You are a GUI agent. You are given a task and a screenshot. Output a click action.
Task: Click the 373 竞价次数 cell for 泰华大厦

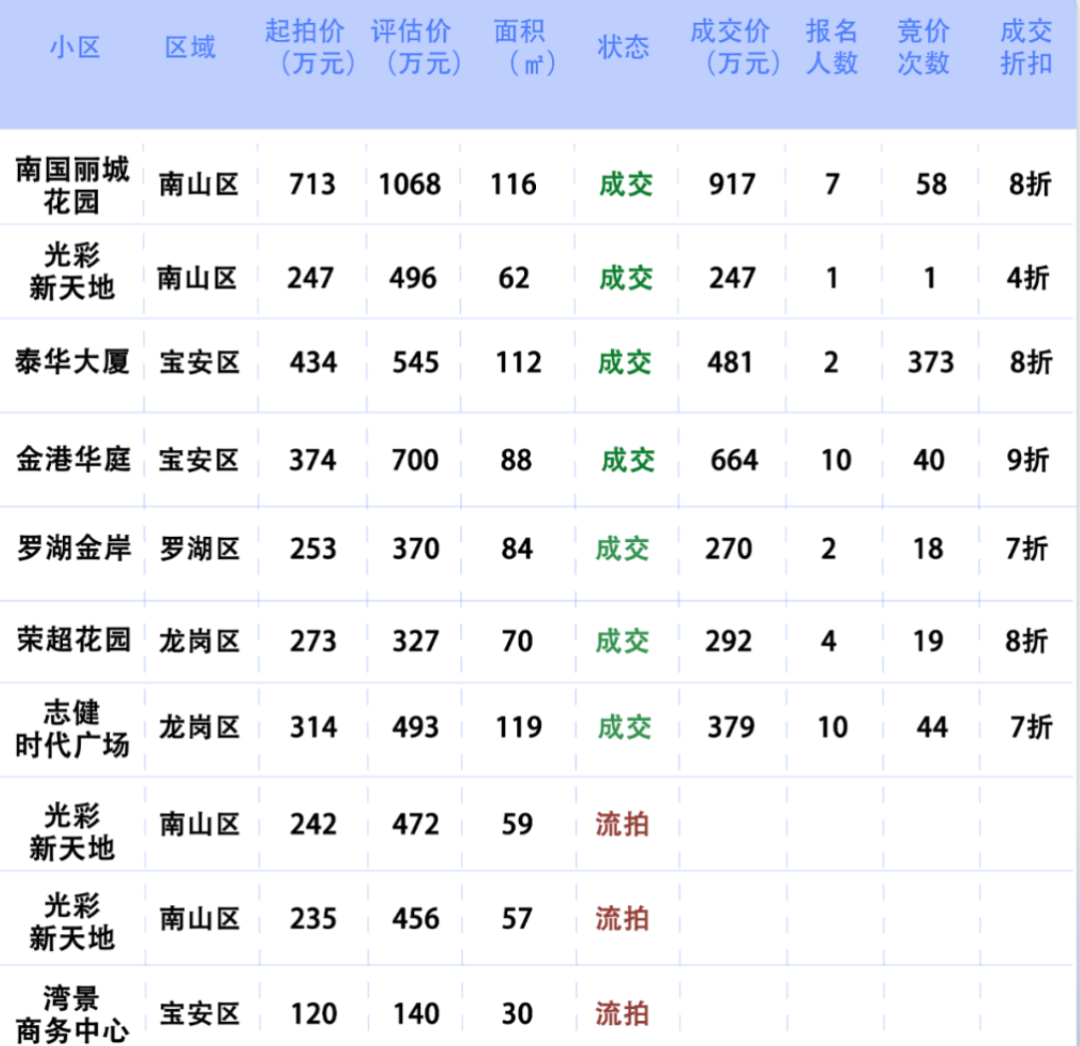[x=930, y=362]
